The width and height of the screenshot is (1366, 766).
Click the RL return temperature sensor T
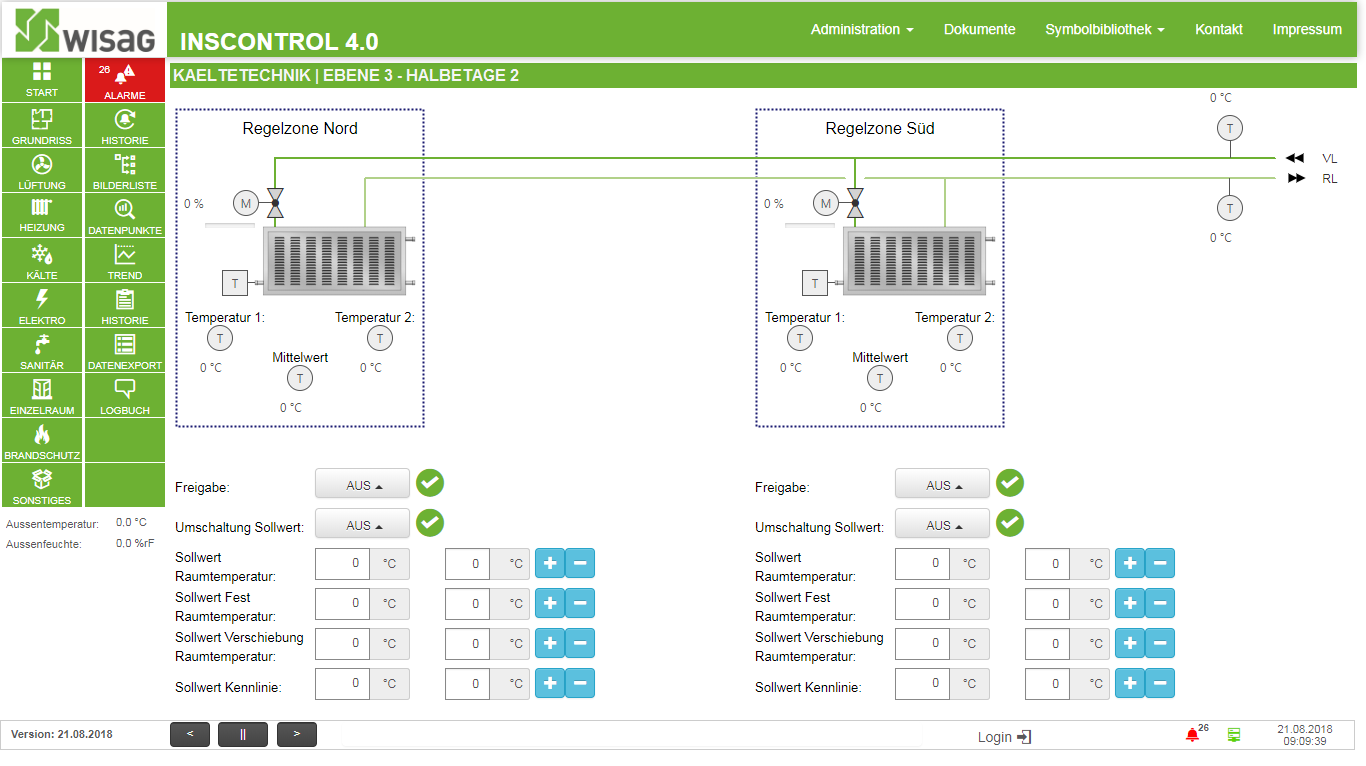pyautogui.click(x=1229, y=208)
